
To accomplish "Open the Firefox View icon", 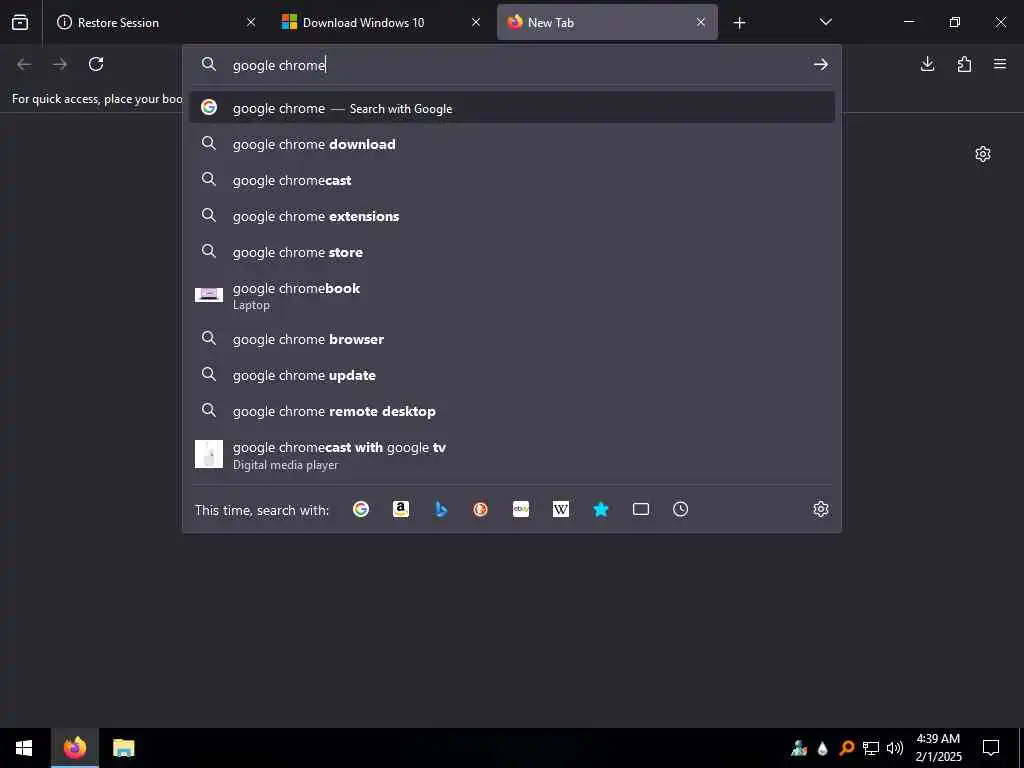I will point(20,22).
